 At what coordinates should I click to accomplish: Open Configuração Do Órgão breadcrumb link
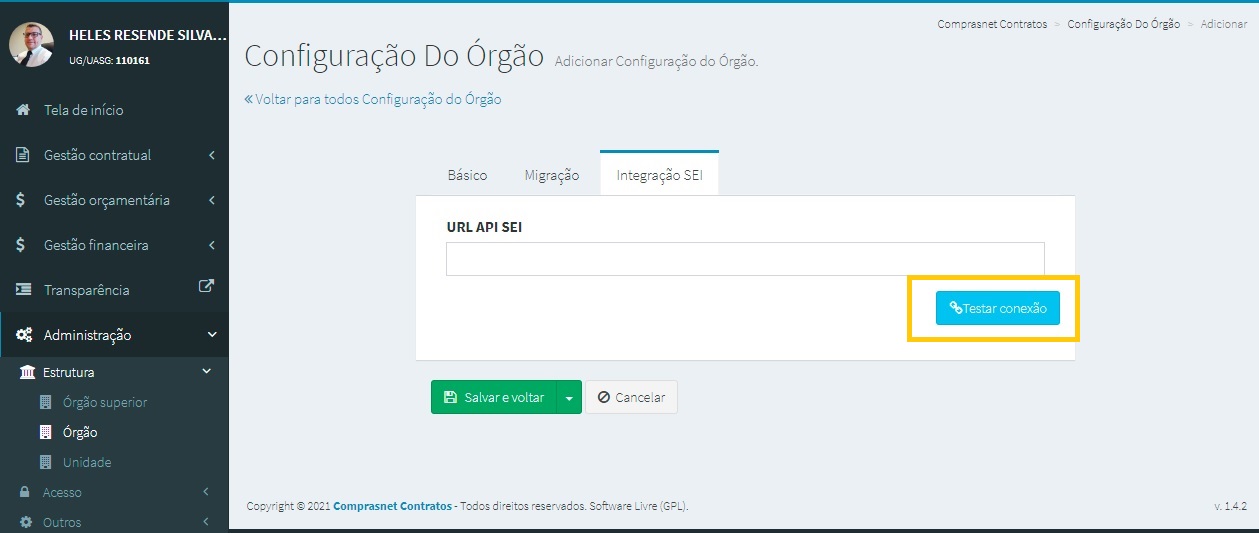tap(1124, 24)
